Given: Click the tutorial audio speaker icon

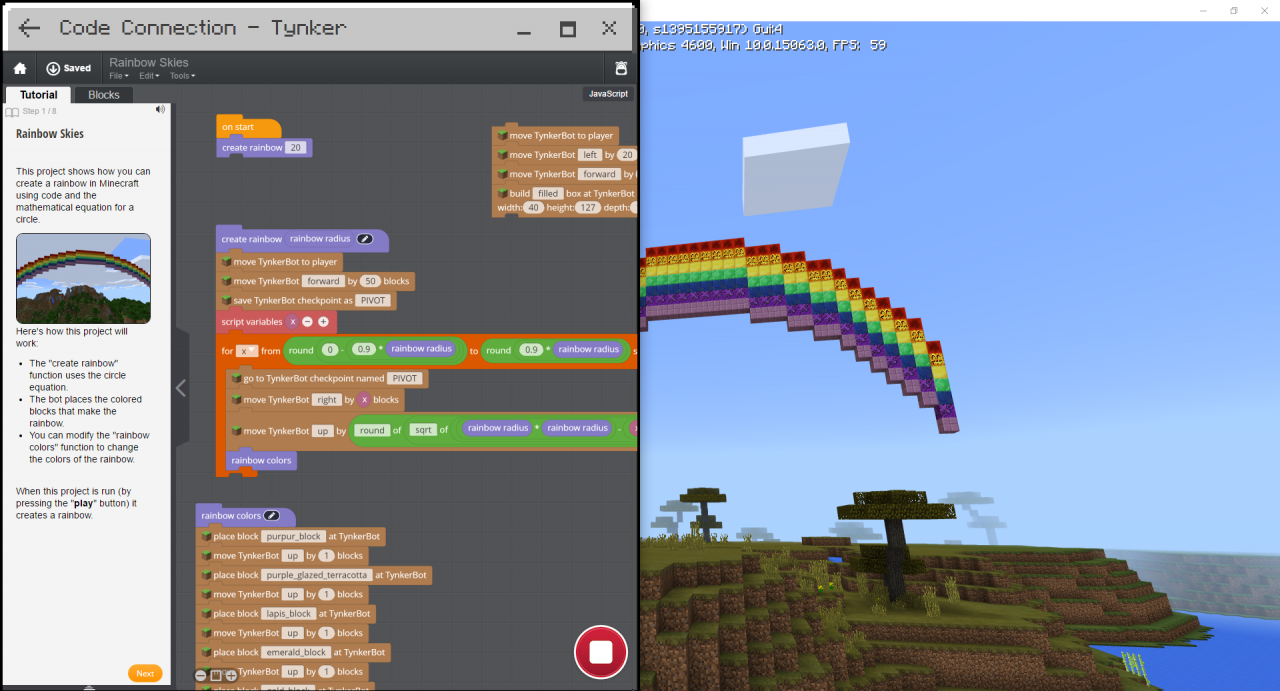Looking at the screenshot, I should [x=160, y=110].
